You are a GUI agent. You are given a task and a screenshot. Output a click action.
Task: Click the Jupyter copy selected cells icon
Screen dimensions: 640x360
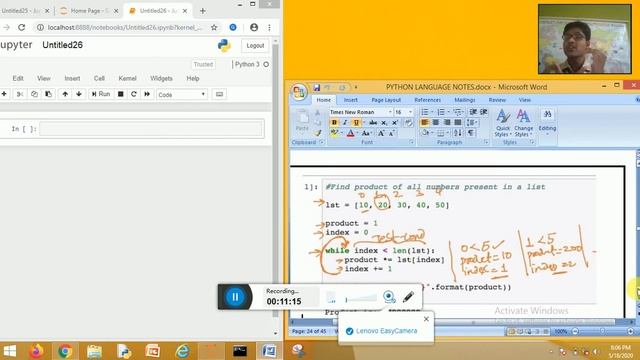[x=34, y=94]
